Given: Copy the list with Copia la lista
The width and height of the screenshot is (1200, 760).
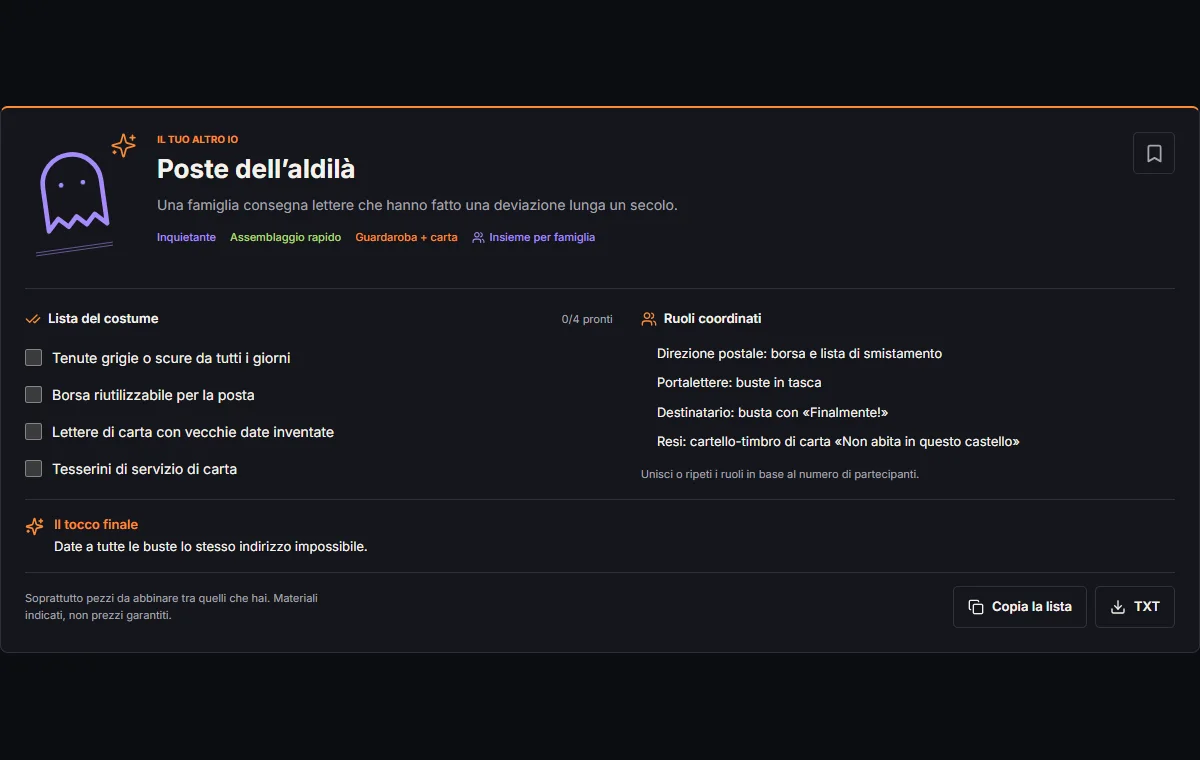Looking at the screenshot, I should pos(1019,607).
